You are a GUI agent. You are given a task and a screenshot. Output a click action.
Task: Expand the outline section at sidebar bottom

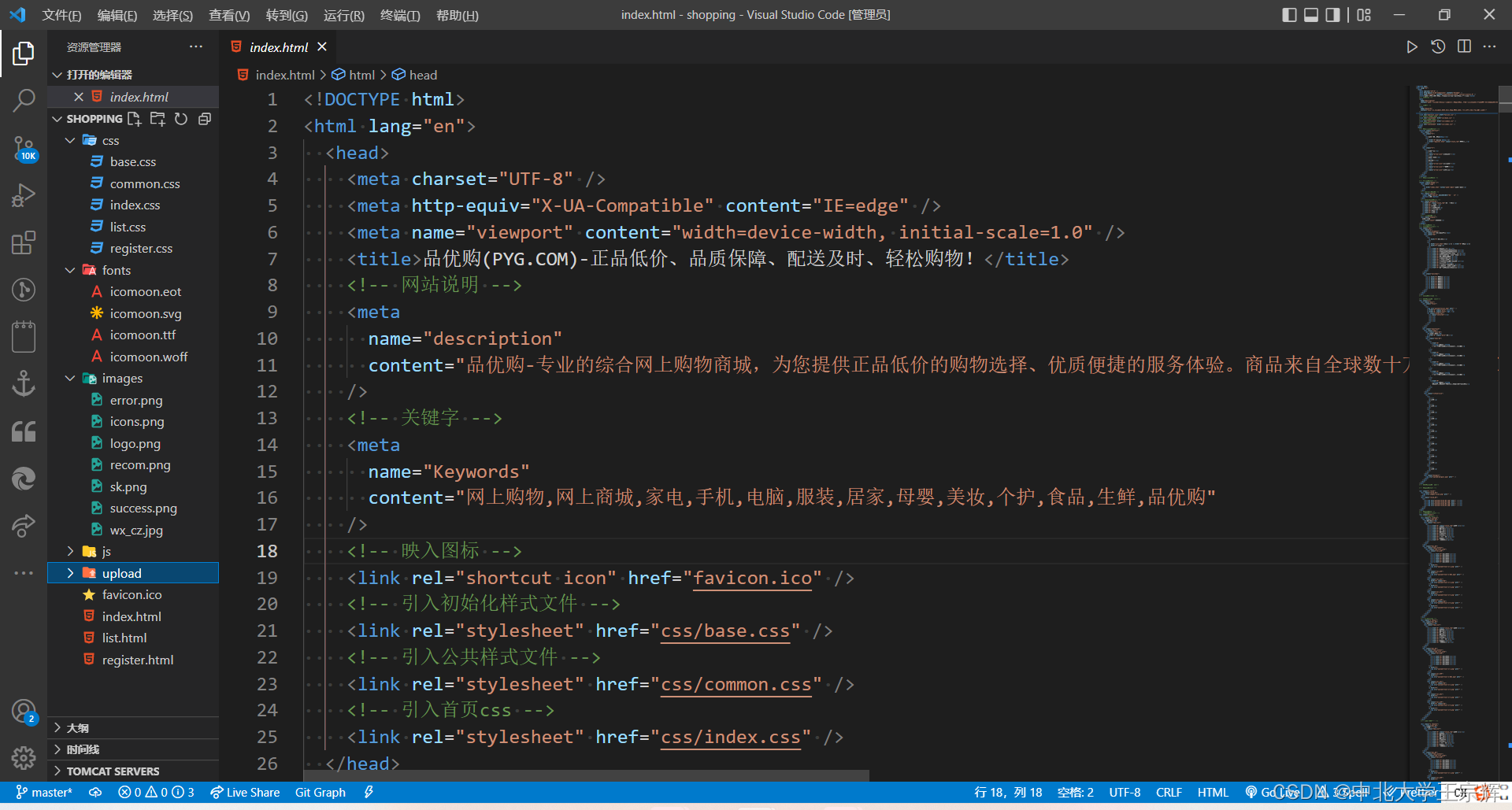(134, 728)
